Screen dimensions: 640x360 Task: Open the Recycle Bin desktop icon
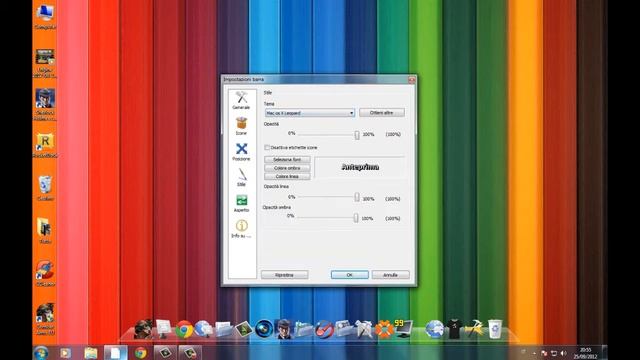(45, 188)
